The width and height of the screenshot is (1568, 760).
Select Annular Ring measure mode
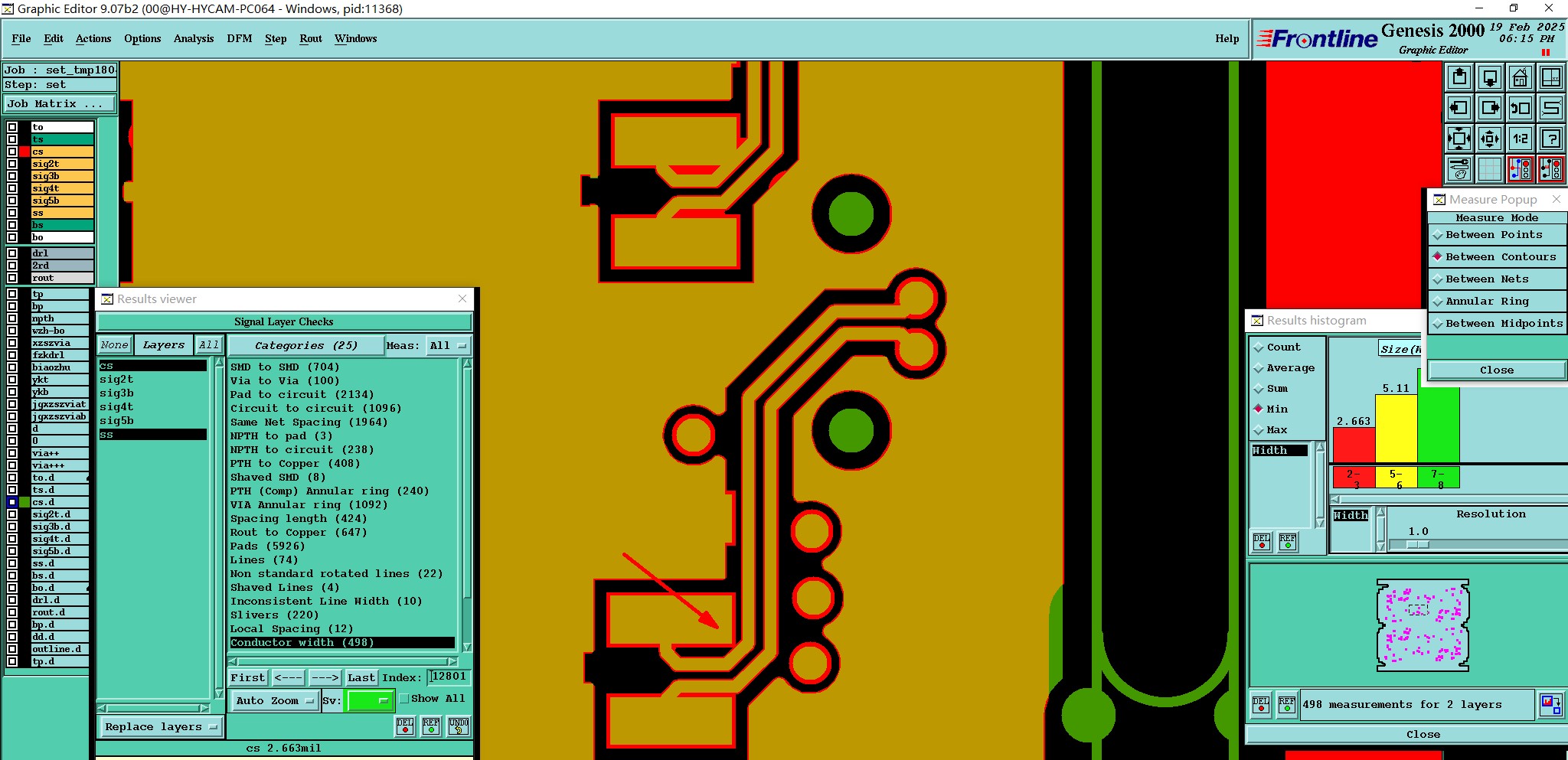(x=1497, y=302)
